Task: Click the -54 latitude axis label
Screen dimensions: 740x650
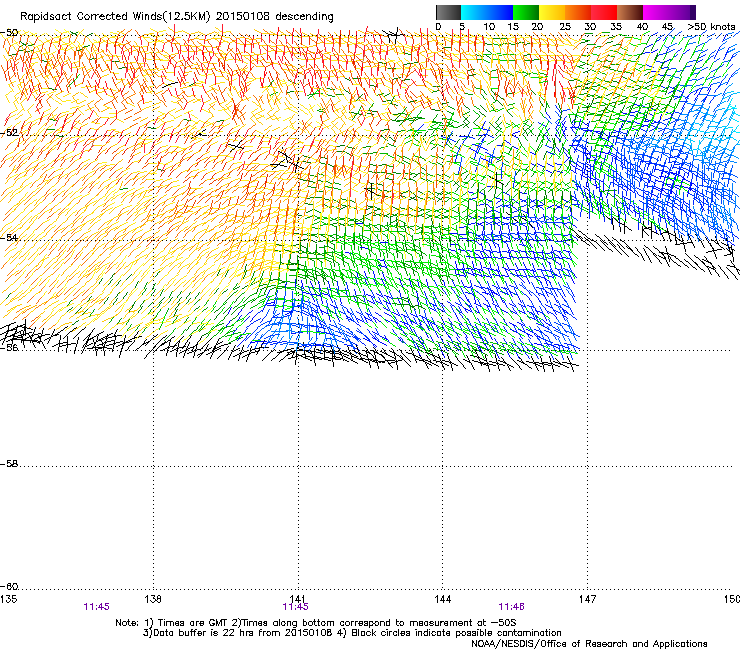Action: coord(9,237)
